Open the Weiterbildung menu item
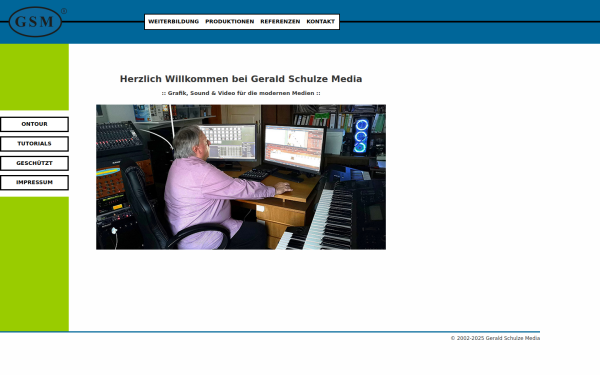This screenshot has height=375, width=600. pyautogui.click(x=174, y=22)
